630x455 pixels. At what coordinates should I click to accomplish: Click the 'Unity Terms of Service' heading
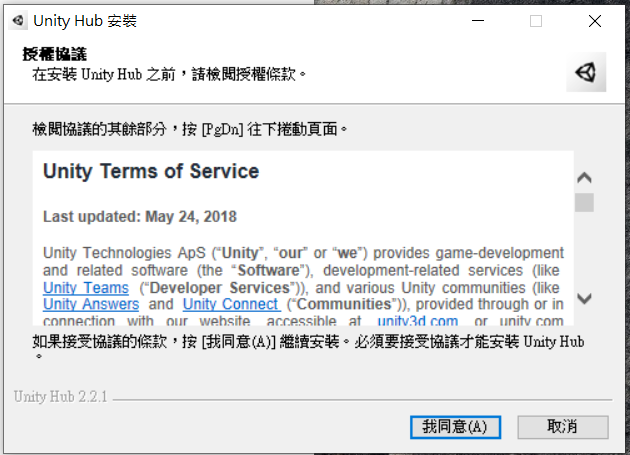coord(151,171)
